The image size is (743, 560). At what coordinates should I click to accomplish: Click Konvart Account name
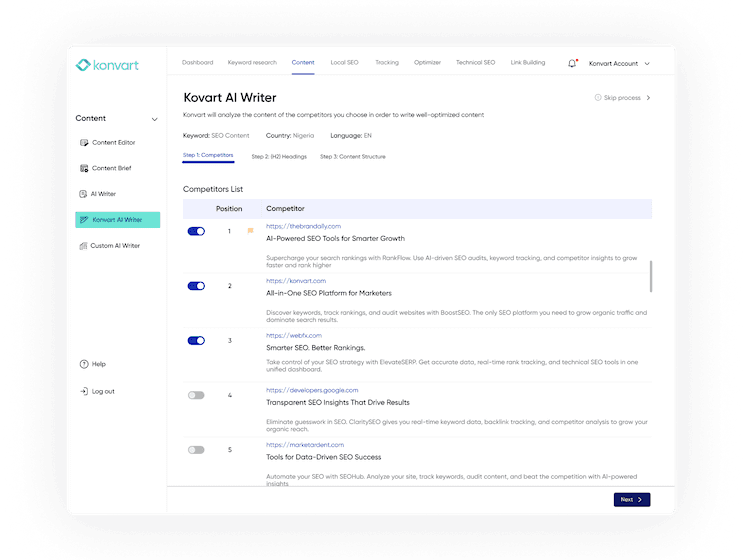click(x=613, y=63)
